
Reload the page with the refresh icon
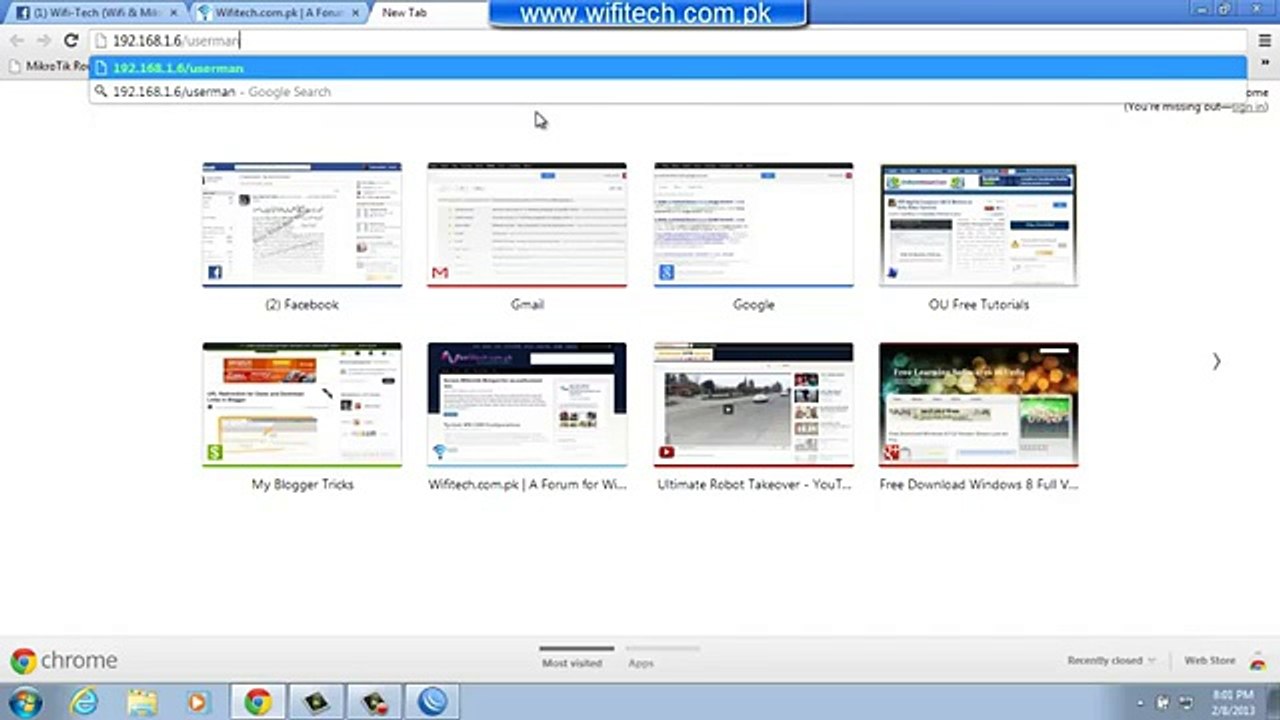(70, 41)
